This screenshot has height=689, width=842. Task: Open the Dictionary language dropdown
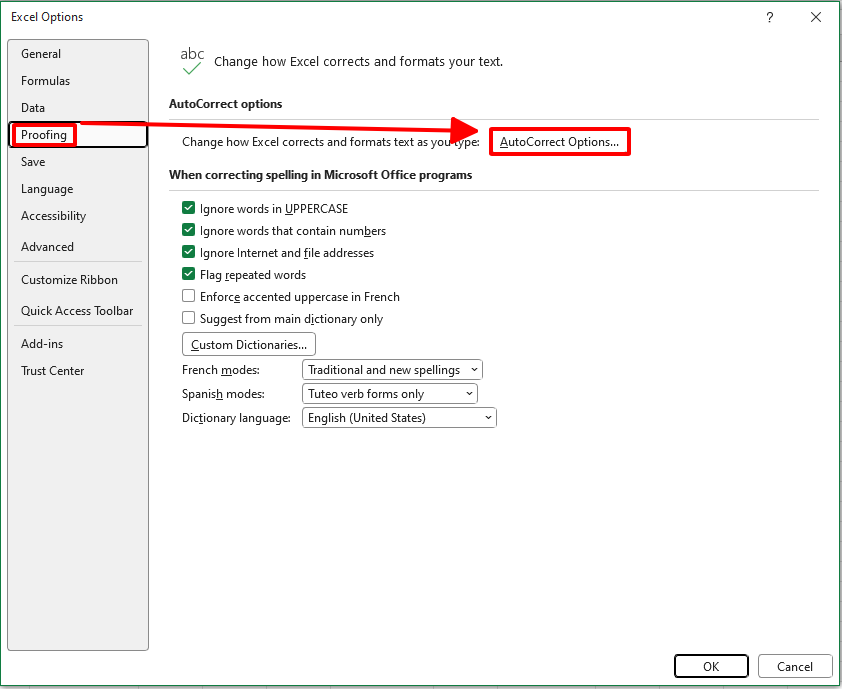(400, 418)
